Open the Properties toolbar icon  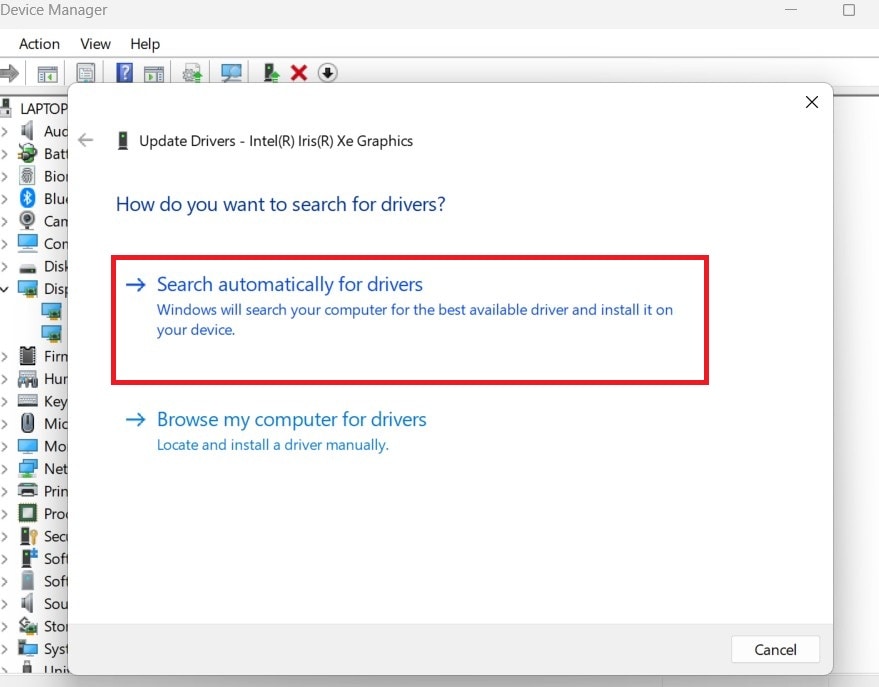click(x=86, y=73)
